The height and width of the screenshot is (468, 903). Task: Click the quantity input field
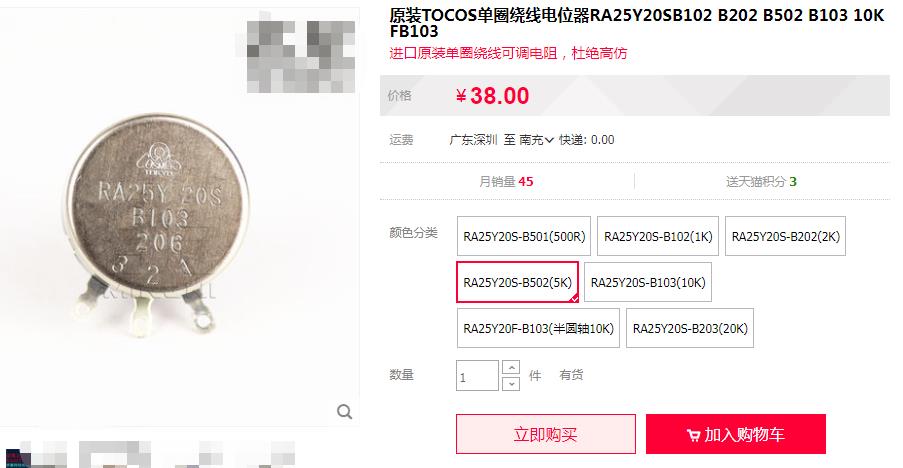click(x=477, y=375)
